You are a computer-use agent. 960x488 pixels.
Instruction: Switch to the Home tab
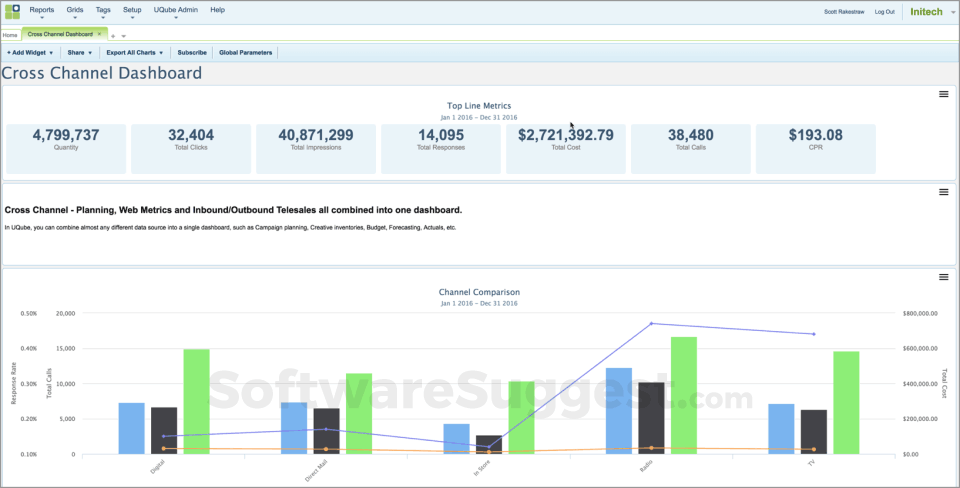point(10,35)
